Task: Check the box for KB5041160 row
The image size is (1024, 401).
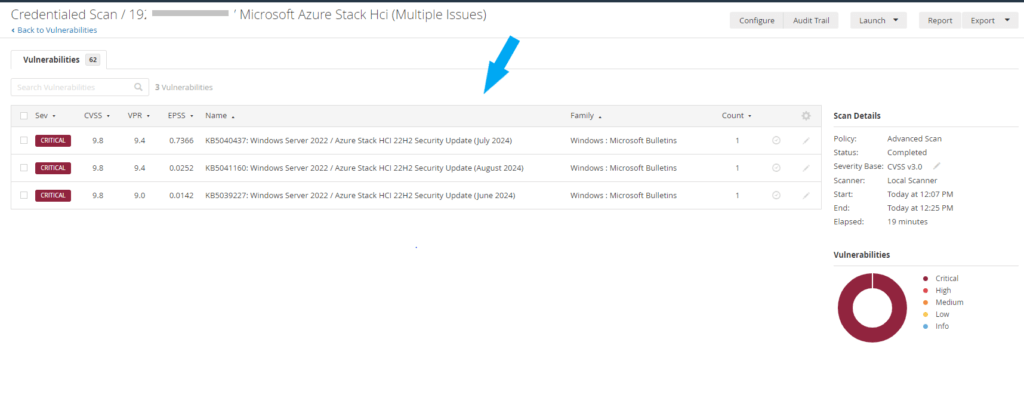Action: click(24, 168)
